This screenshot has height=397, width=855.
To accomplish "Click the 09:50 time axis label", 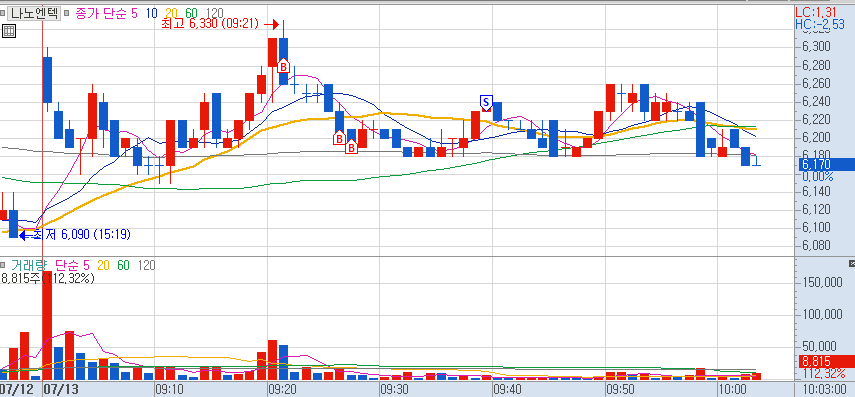I will coord(621,389).
